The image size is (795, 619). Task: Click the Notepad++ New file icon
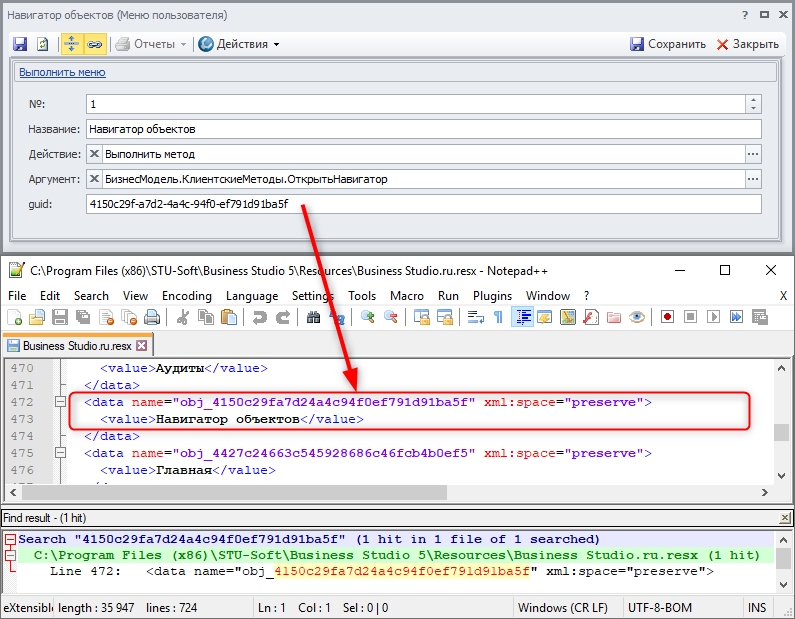point(14,317)
